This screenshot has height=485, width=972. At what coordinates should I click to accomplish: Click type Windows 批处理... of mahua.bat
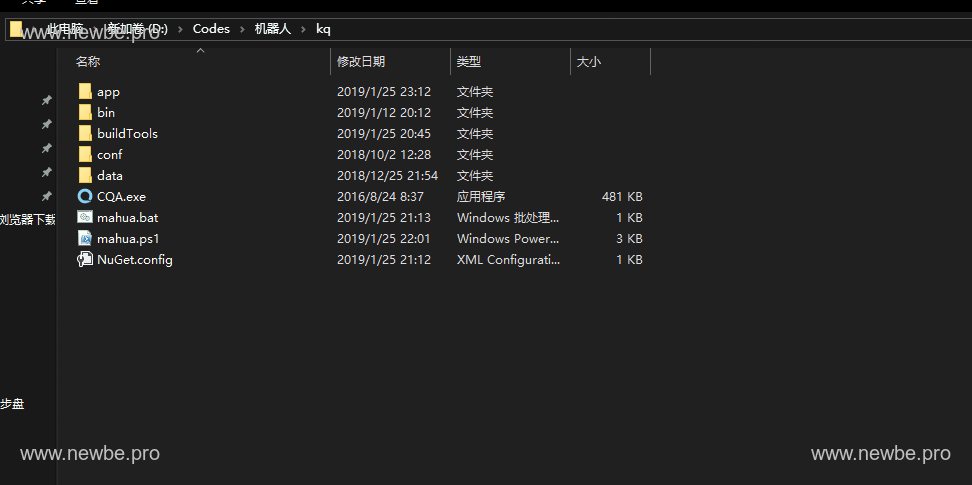(x=508, y=218)
